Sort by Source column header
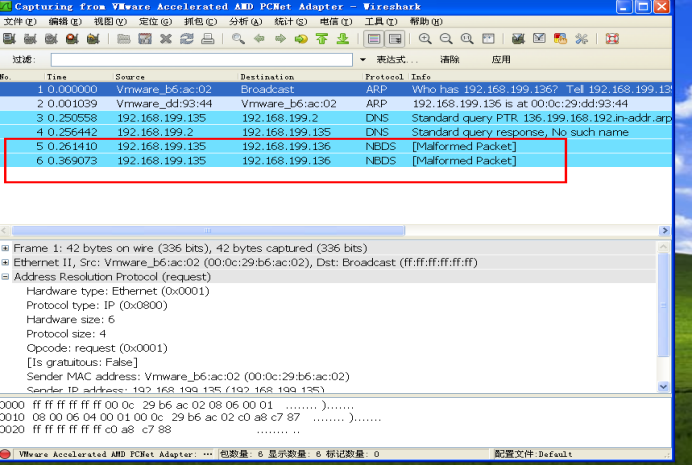This screenshot has height=465, width=692. point(175,77)
